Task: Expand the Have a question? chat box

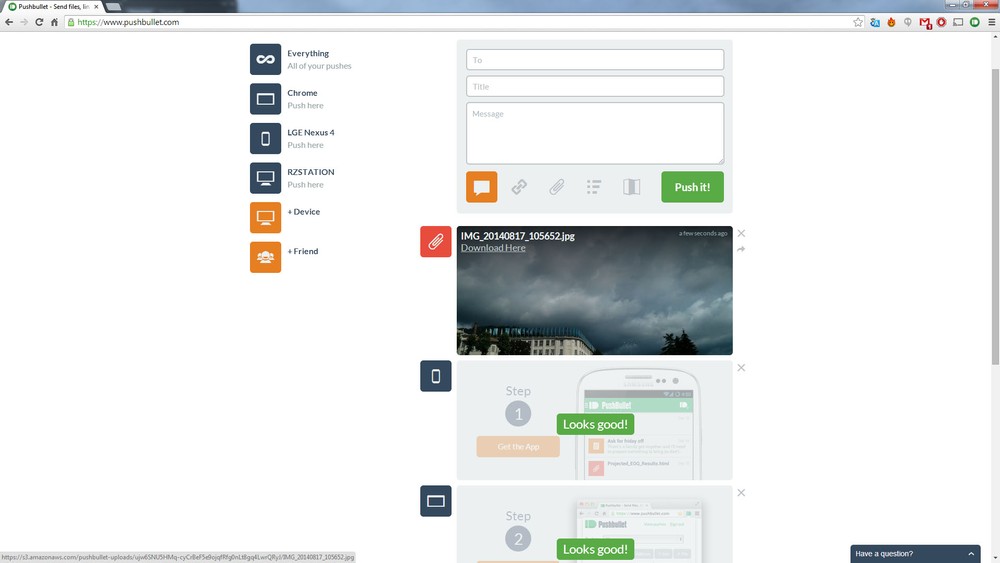Action: click(915, 553)
